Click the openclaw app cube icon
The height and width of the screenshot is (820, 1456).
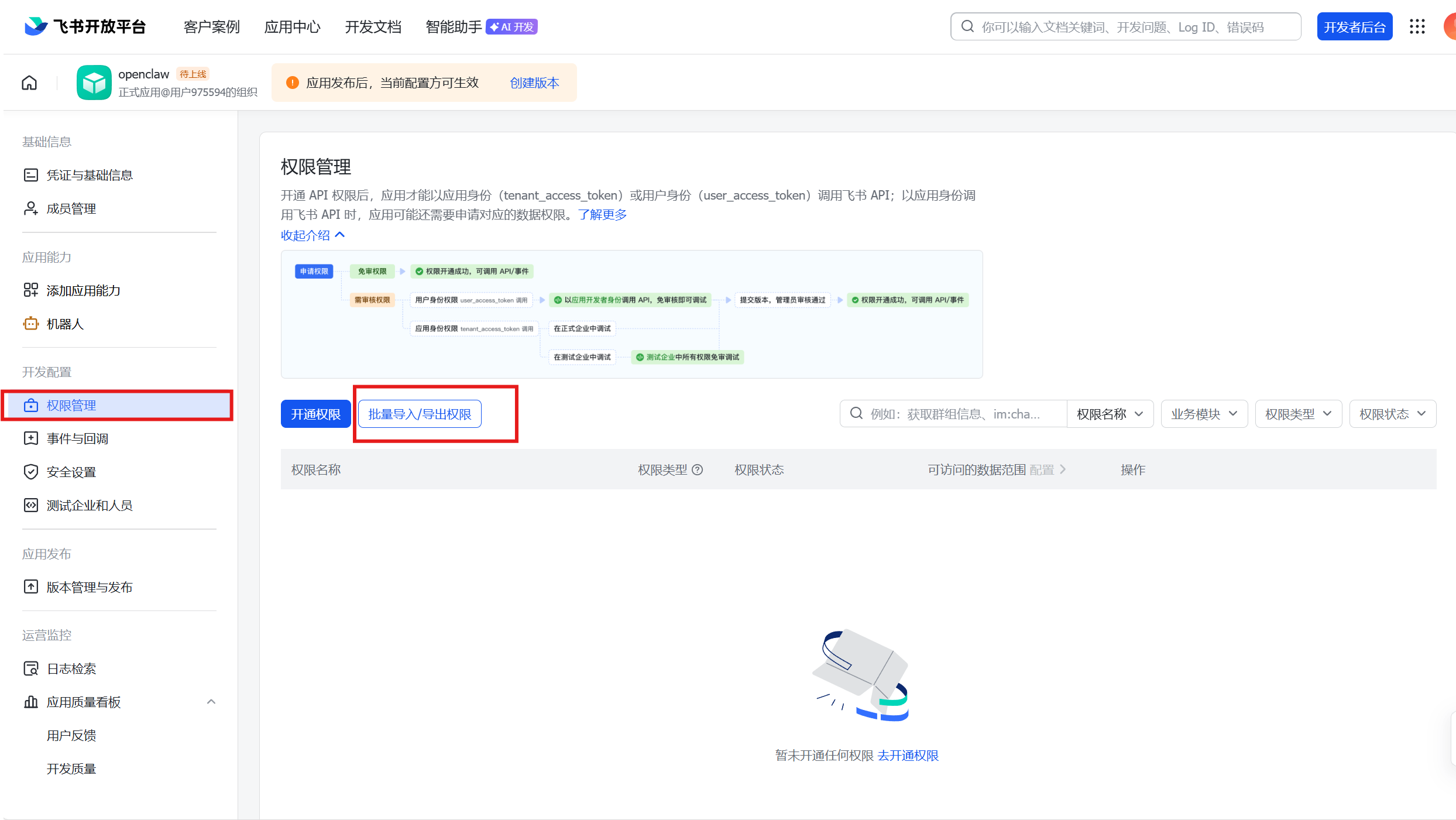coord(94,83)
